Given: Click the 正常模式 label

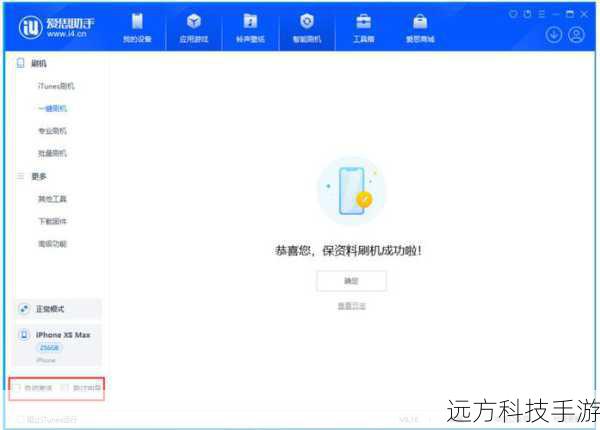Looking at the screenshot, I should 50,309.
